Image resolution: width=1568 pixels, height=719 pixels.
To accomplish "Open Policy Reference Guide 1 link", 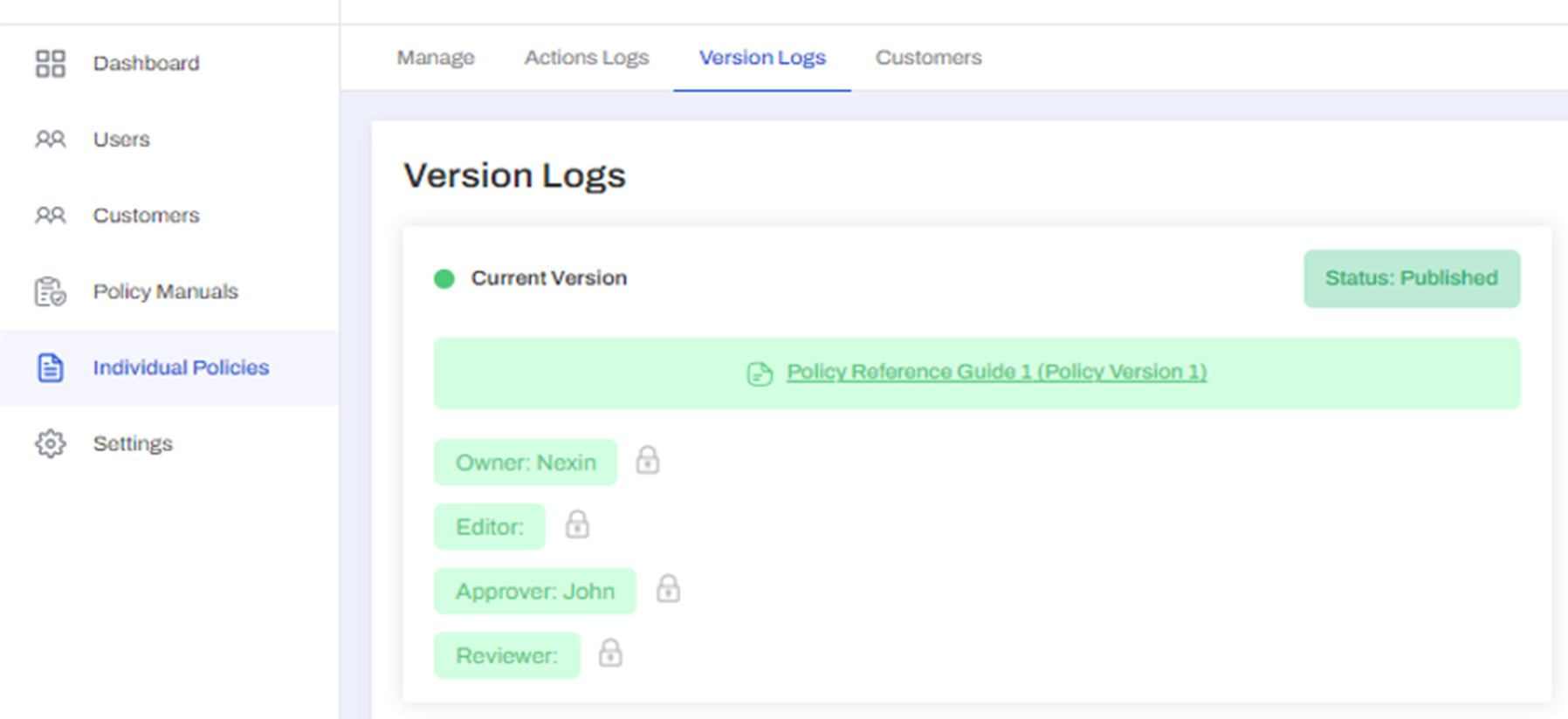I will point(996,372).
